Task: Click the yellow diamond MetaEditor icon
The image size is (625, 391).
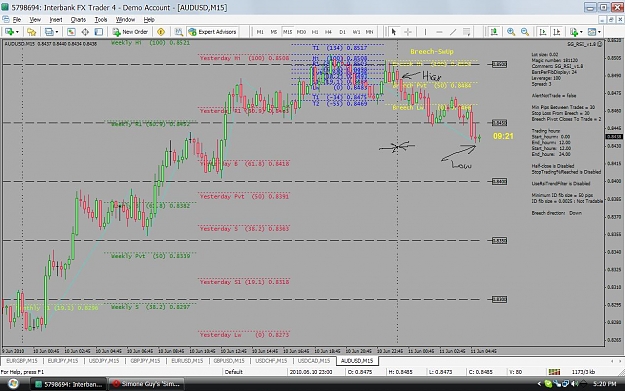Action: (161, 32)
